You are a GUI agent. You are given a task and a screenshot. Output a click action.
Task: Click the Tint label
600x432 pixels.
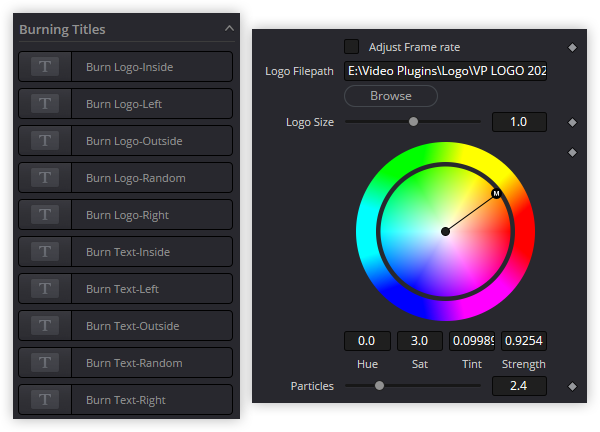472,364
